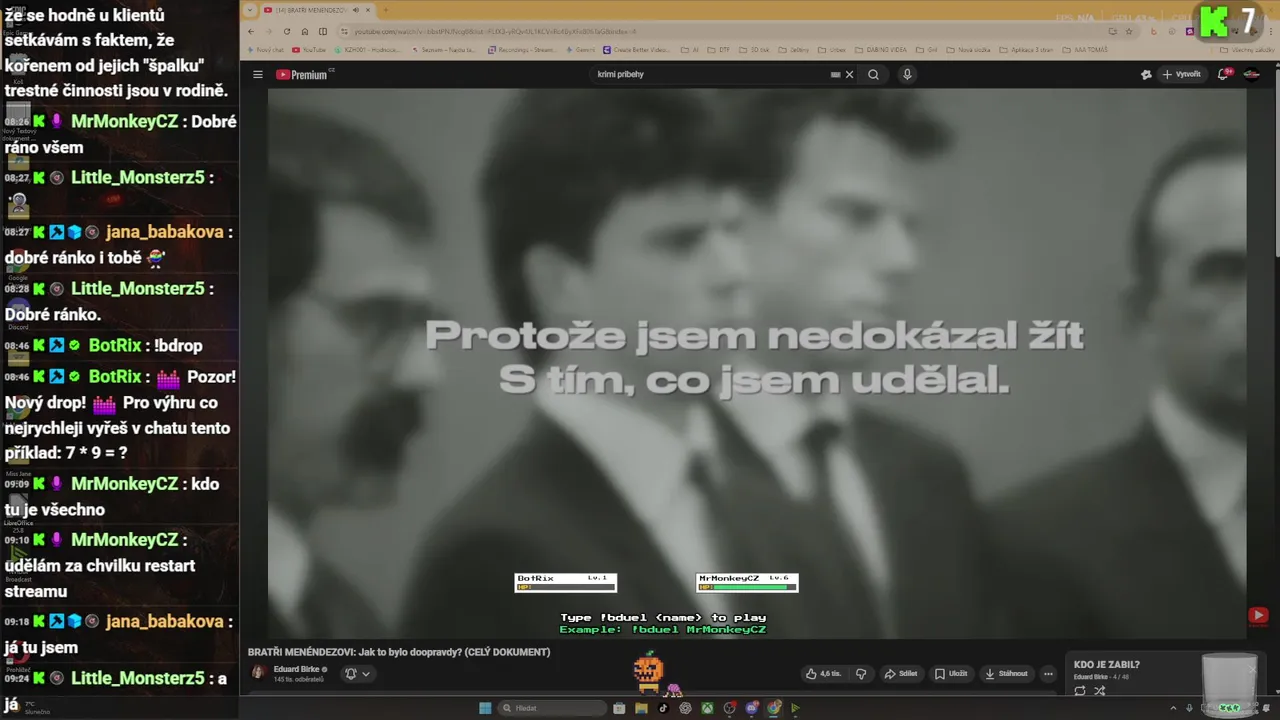Screen dimensions: 1280x720
Task: Open the 'KDO JE ZABIL?' playlist title
Action: coord(1106,665)
